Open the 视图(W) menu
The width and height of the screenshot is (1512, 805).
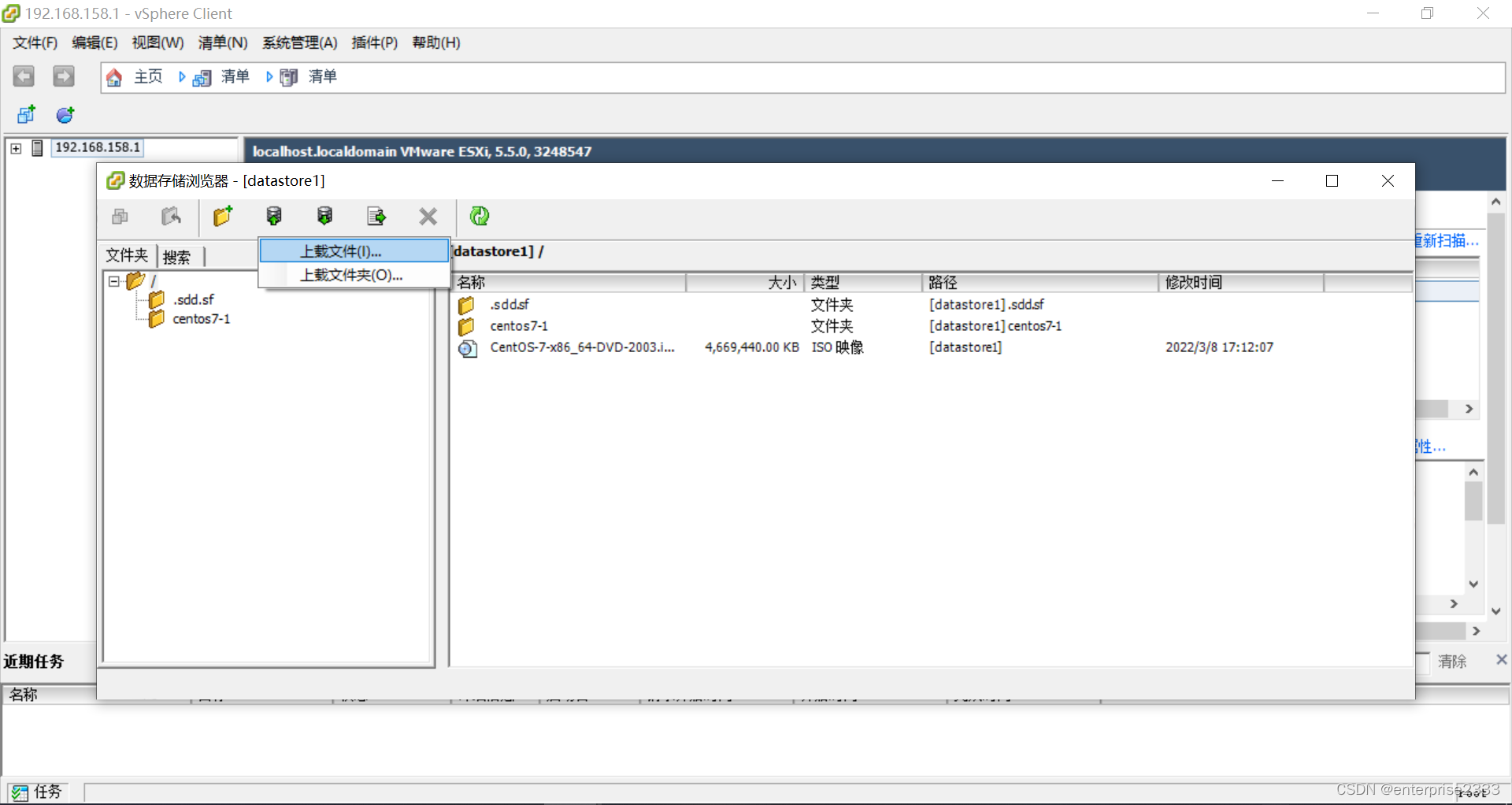pos(157,43)
